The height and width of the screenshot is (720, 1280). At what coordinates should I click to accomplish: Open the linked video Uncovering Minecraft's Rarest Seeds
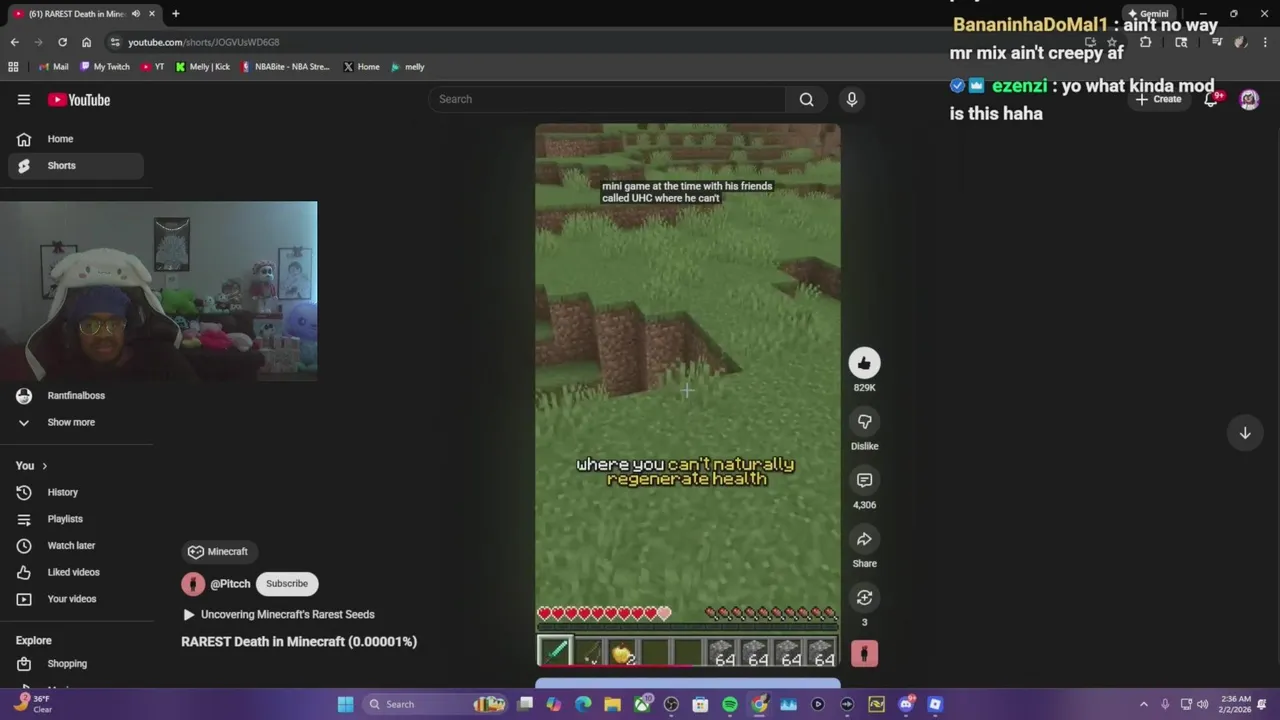click(x=278, y=615)
